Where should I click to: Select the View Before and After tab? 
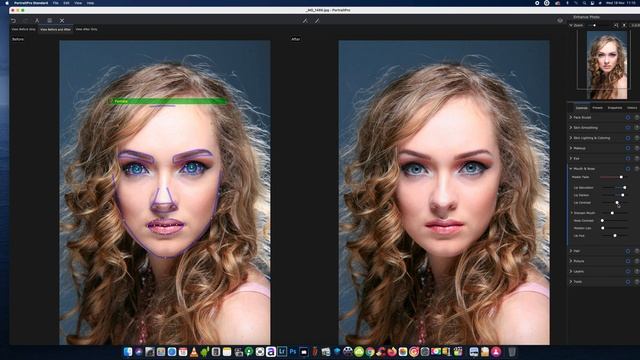[x=56, y=29]
